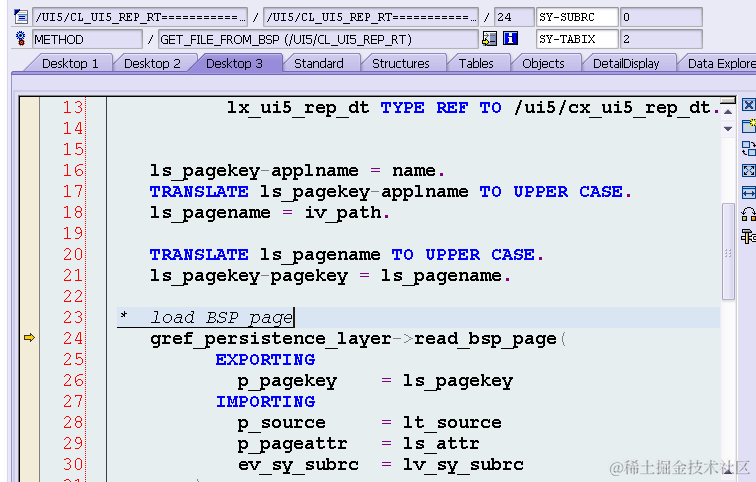Click 'p_pageattr = ls_attr' line
The width and height of the screenshot is (756, 482).
358,443
